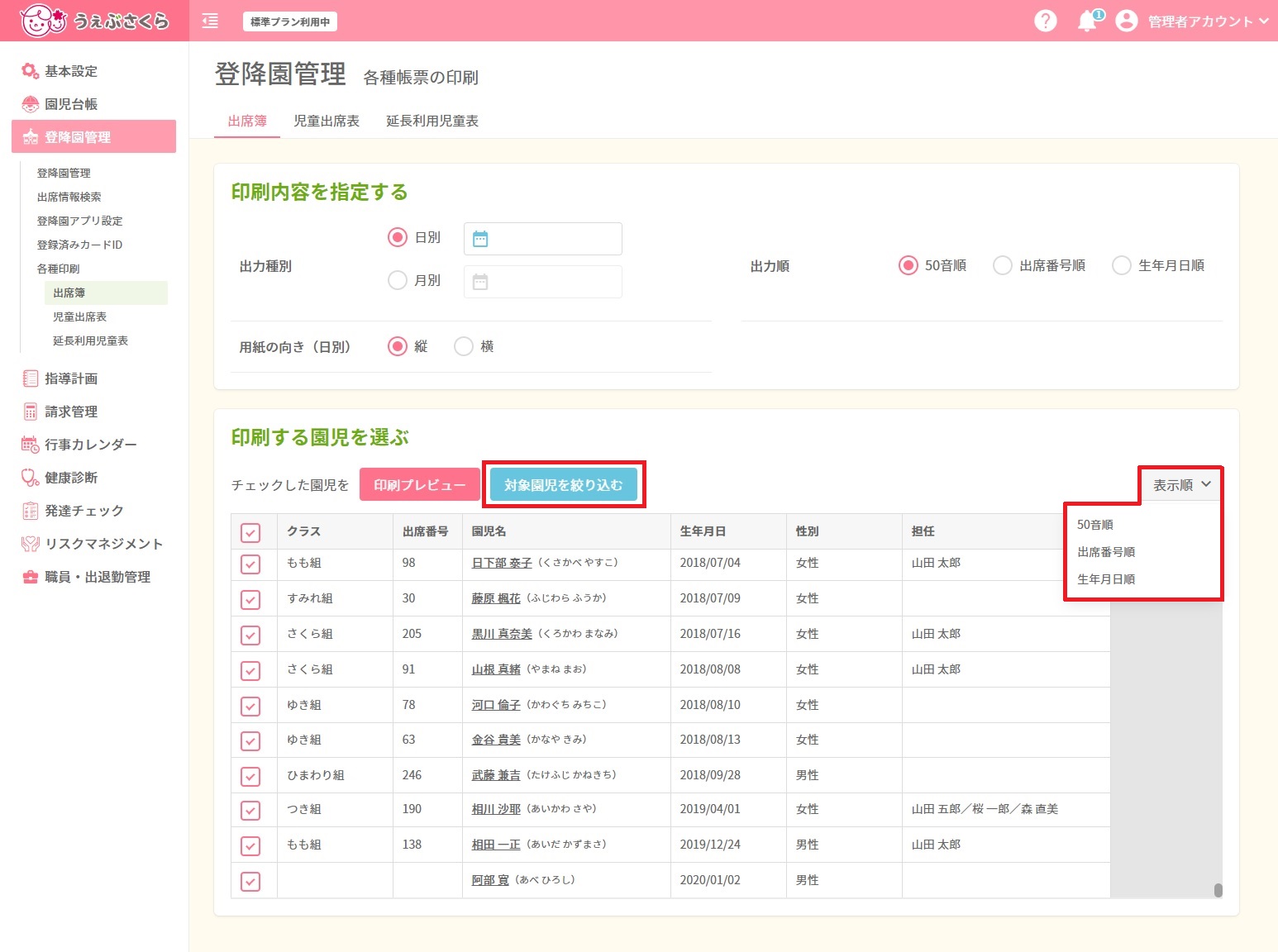
Task: Uncheck the row for 山根 真緒
Action: point(250,670)
